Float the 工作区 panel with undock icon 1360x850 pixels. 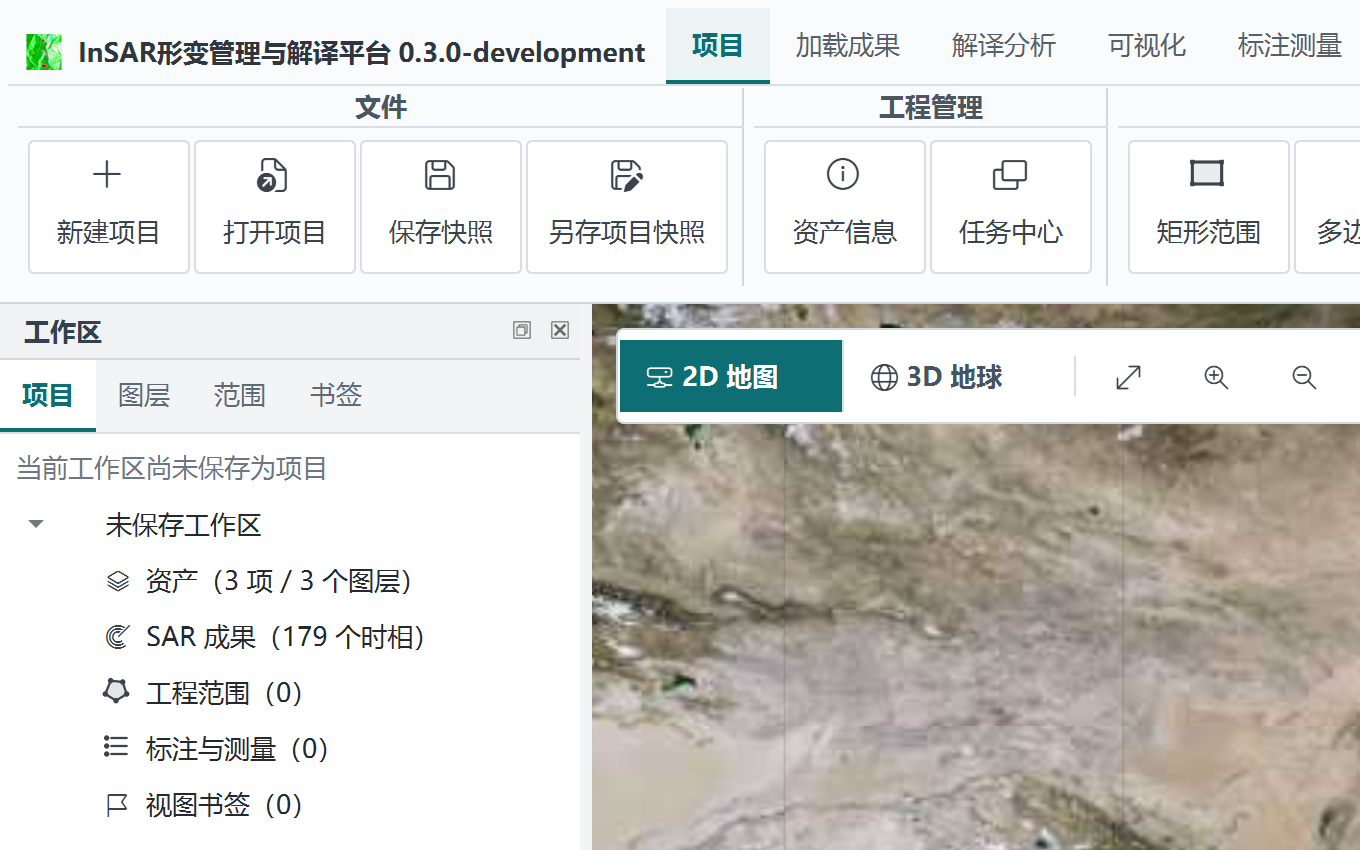pyautogui.click(x=522, y=330)
